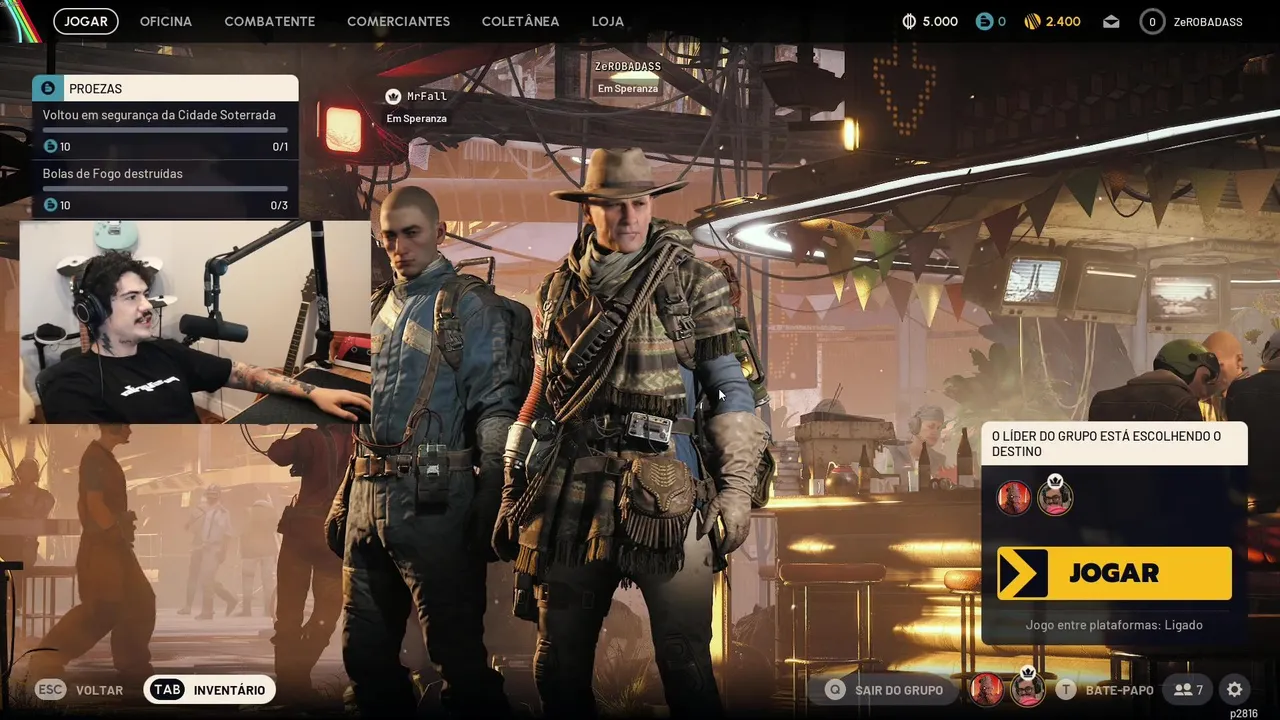Select the ZeROBADASS name tag above character
Viewport: 1280px width, 720px height.
click(x=628, y=66)
